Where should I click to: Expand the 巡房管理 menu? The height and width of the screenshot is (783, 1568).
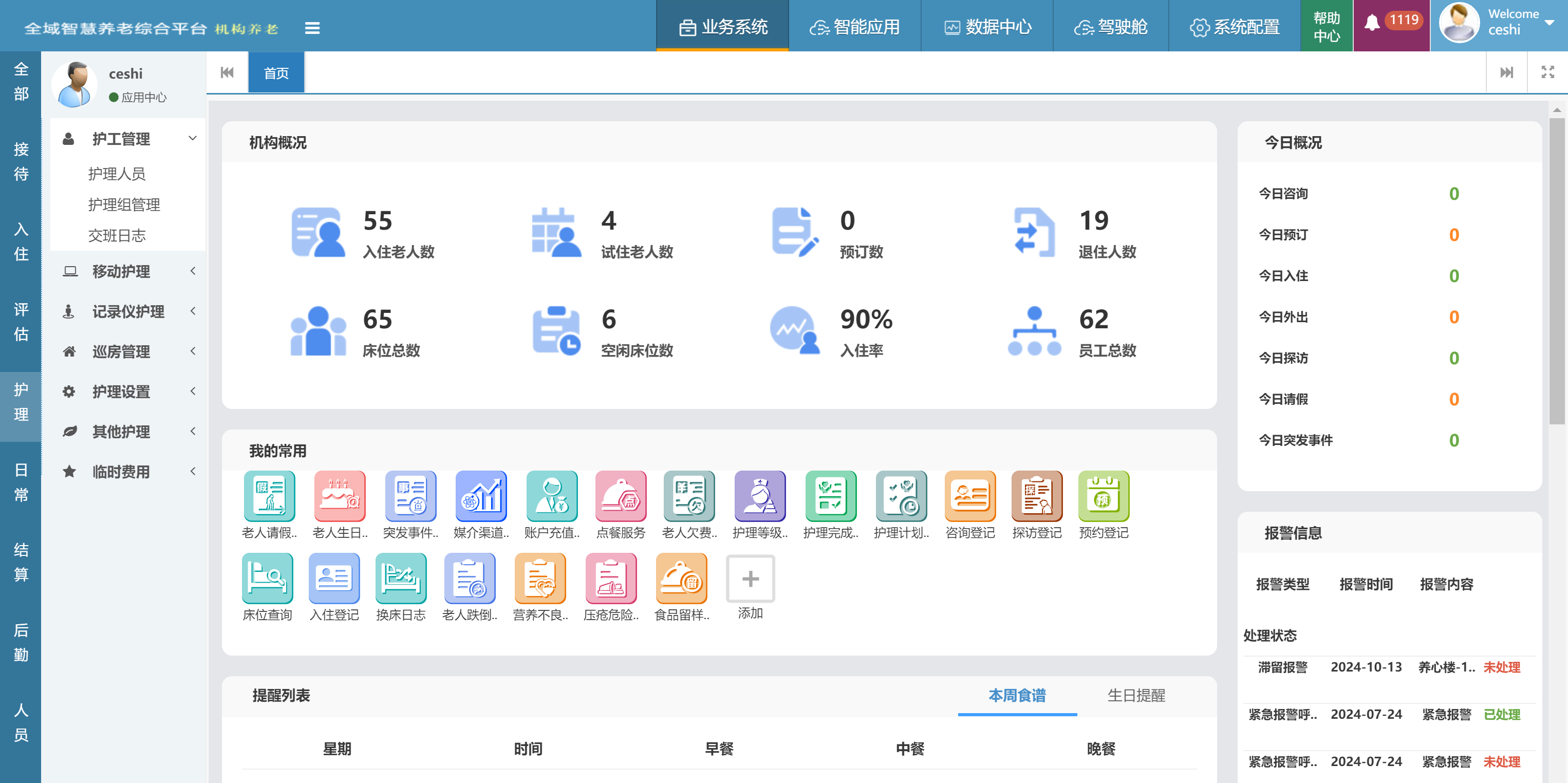point(128,351)
